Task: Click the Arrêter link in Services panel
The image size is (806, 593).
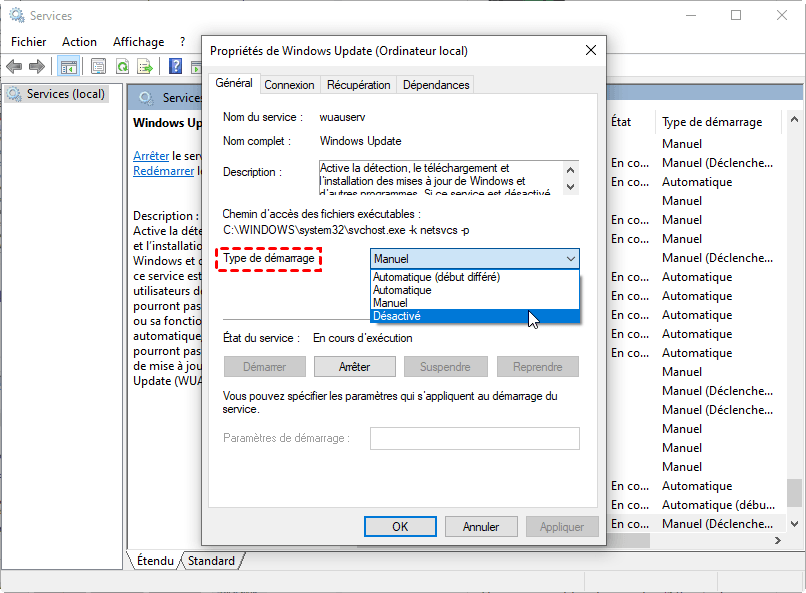Action: pos(151,156)
